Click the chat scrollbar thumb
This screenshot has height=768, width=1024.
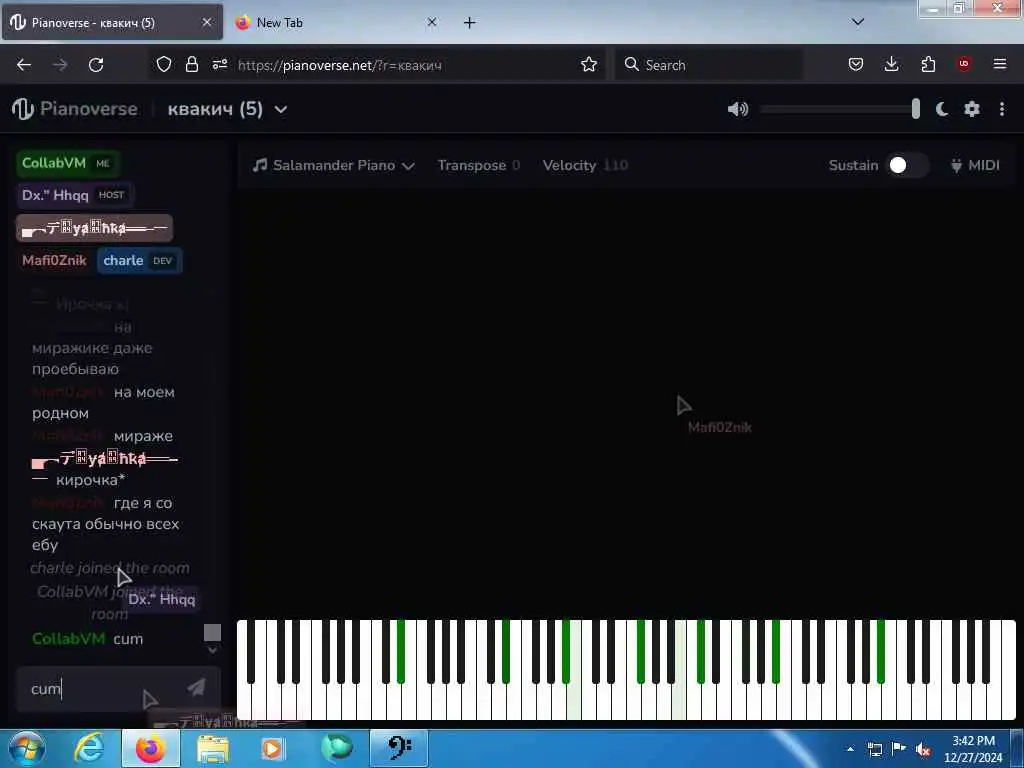(212, 632)
